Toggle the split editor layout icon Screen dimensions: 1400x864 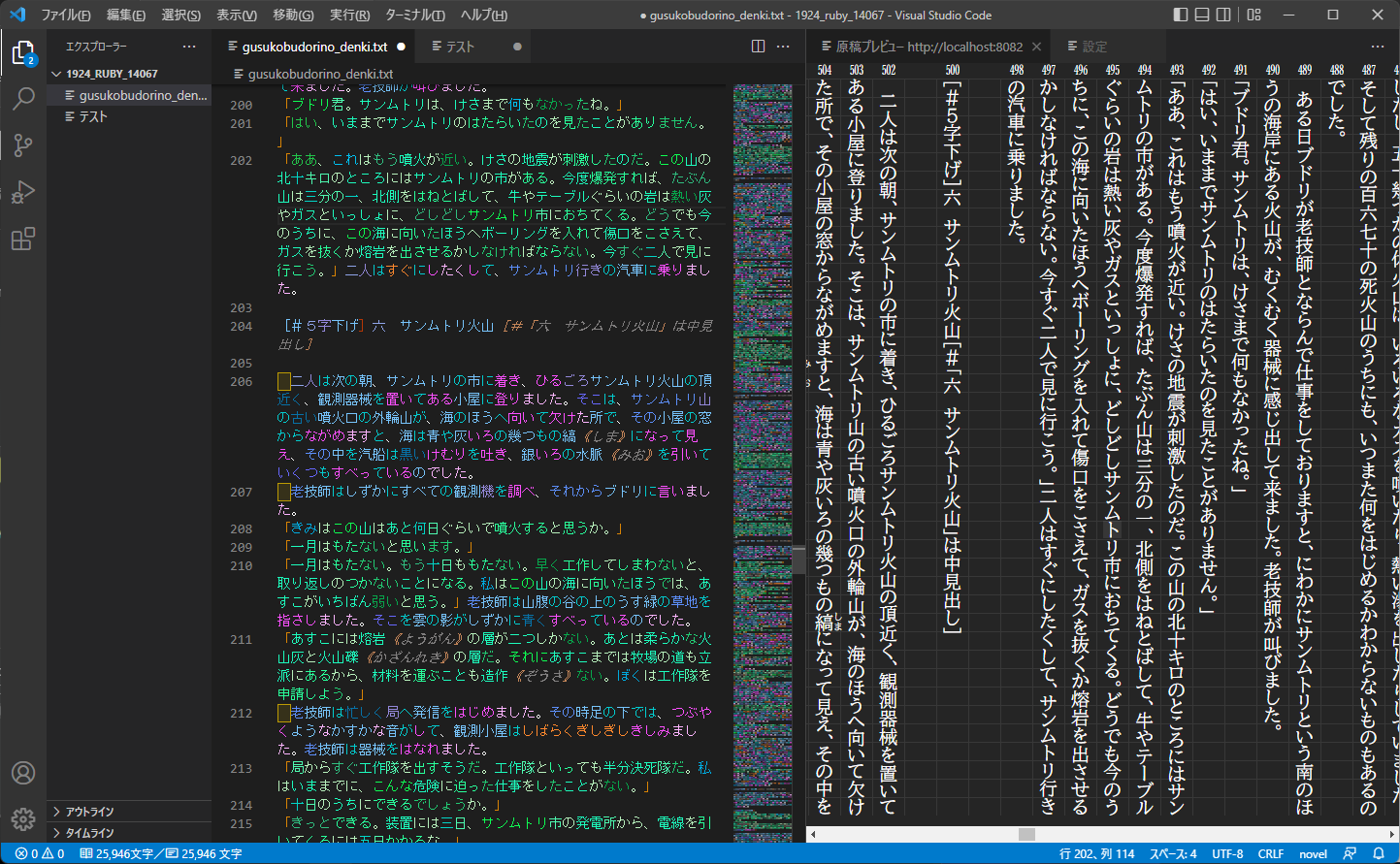pos(756,46)
